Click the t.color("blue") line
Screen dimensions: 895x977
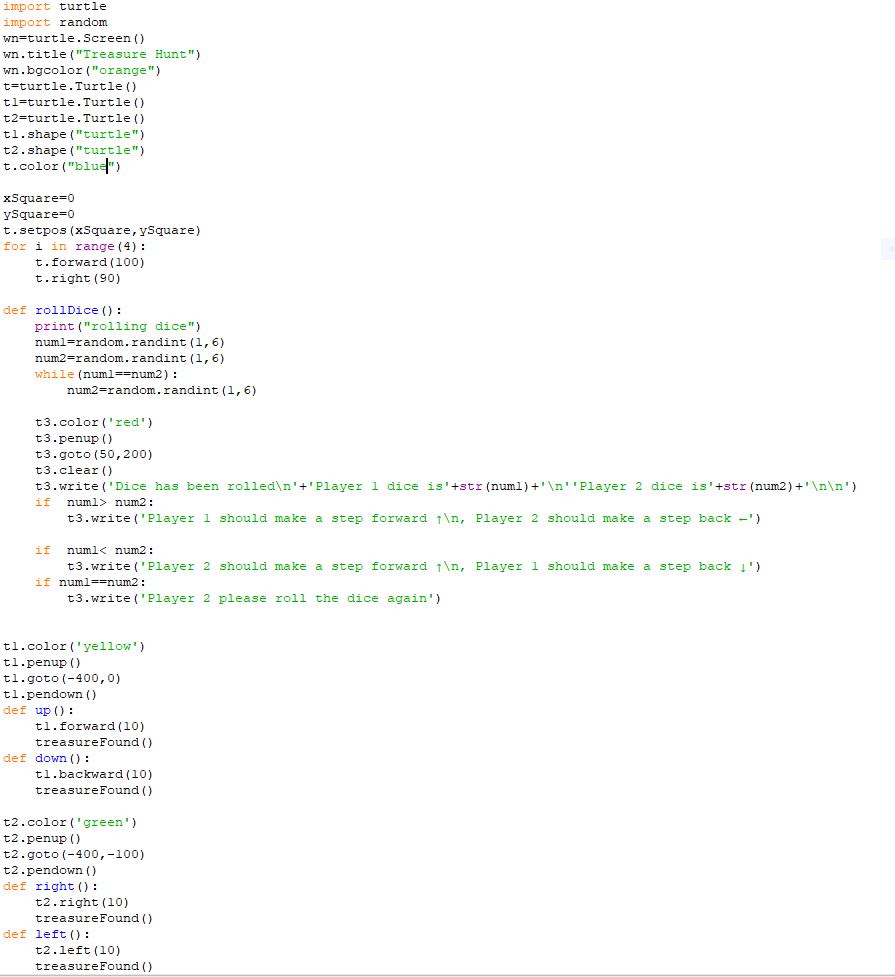(62, 166)
